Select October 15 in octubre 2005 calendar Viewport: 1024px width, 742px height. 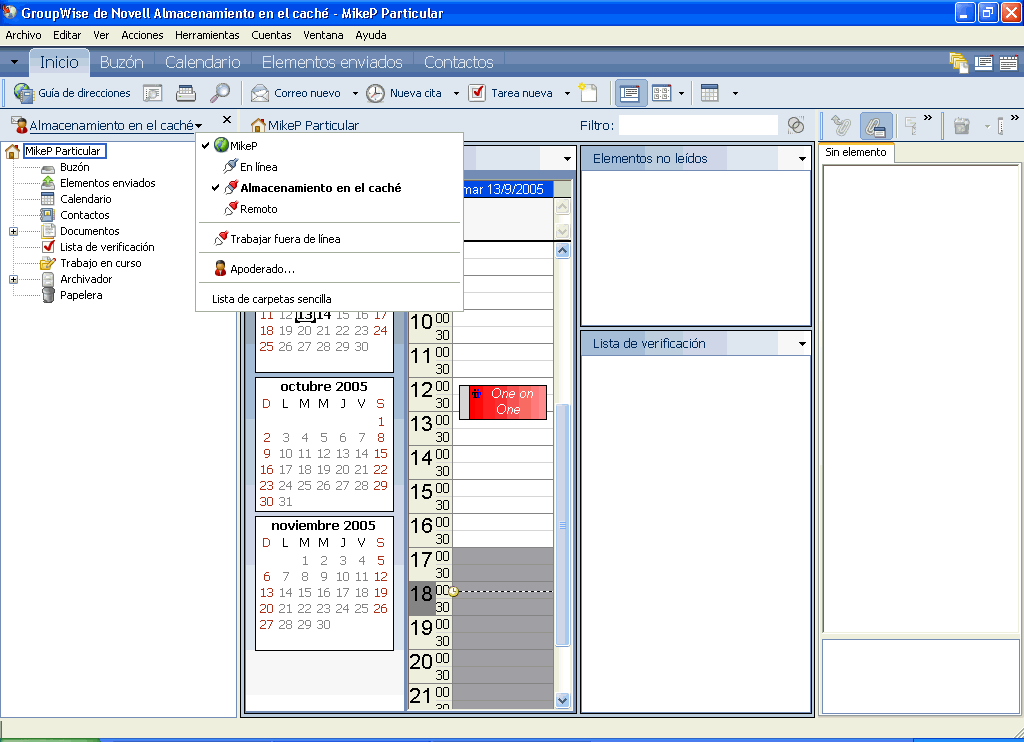(x=380, y=453)
